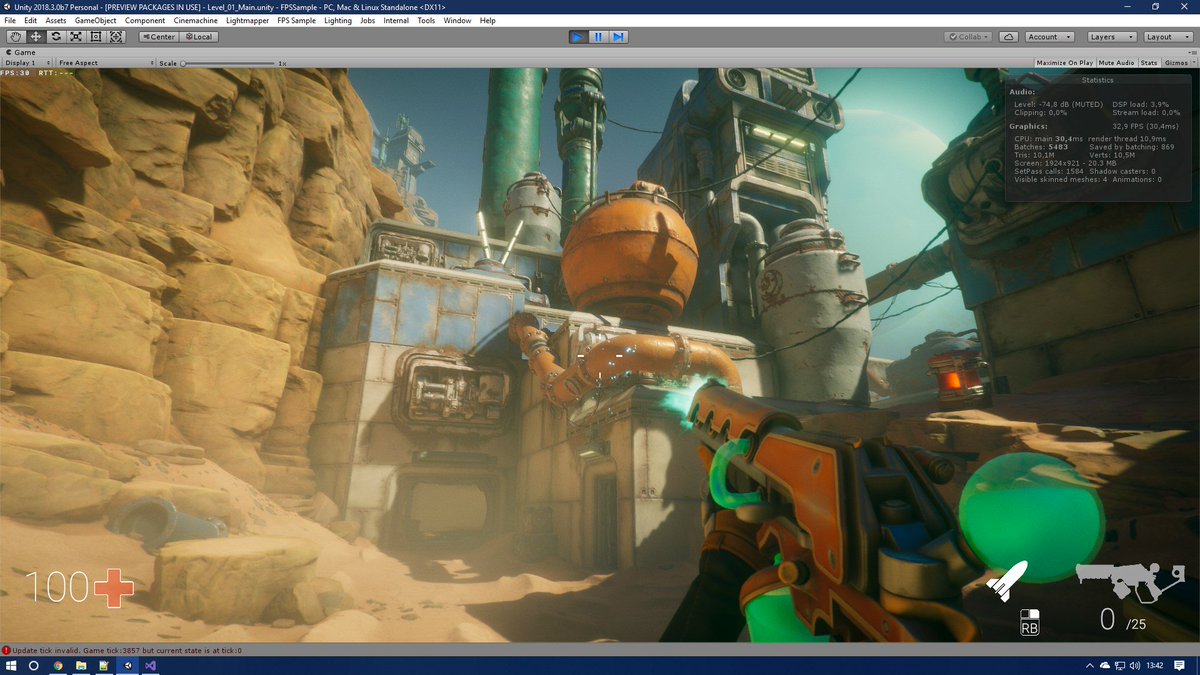Open the Cinemachine menu
Screen dimensions: 1200x675
(196, 20)
